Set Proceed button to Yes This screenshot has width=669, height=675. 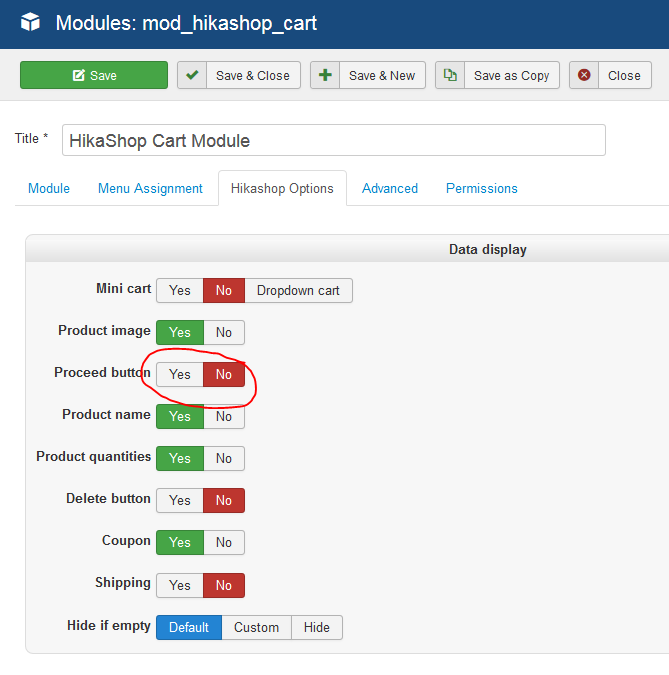[180, 375]
